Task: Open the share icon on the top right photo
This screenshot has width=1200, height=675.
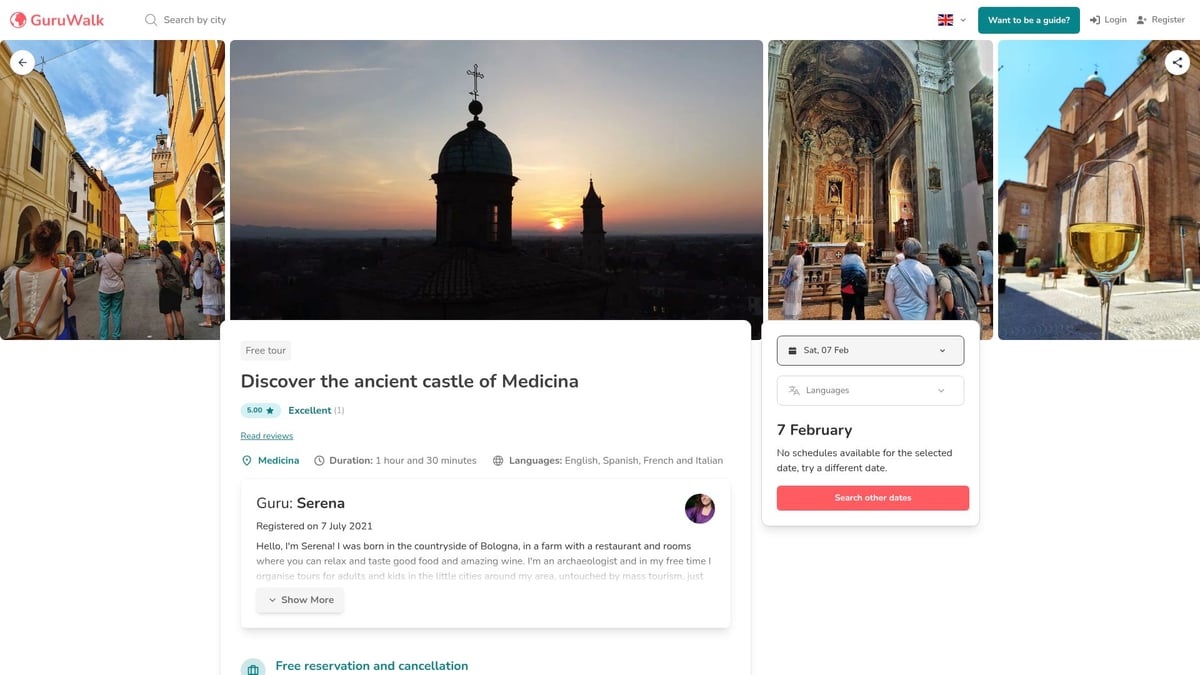Action: coord(1178,62)
